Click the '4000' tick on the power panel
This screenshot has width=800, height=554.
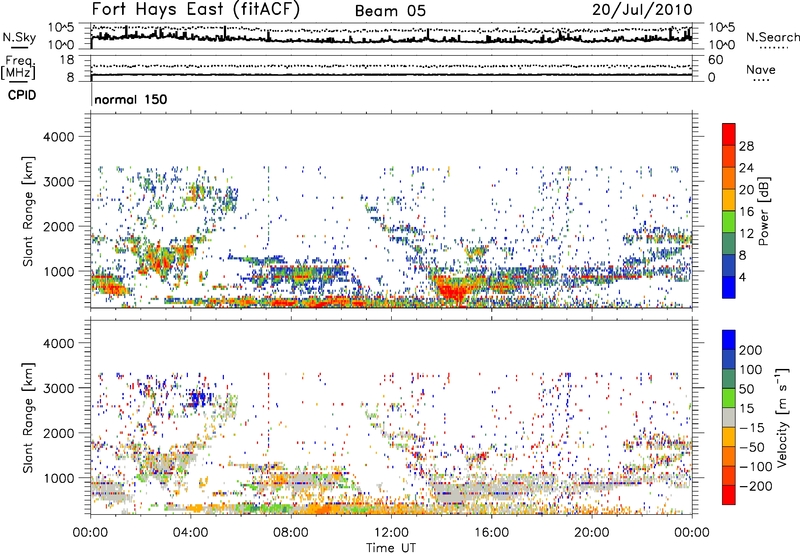click(59, 137)
